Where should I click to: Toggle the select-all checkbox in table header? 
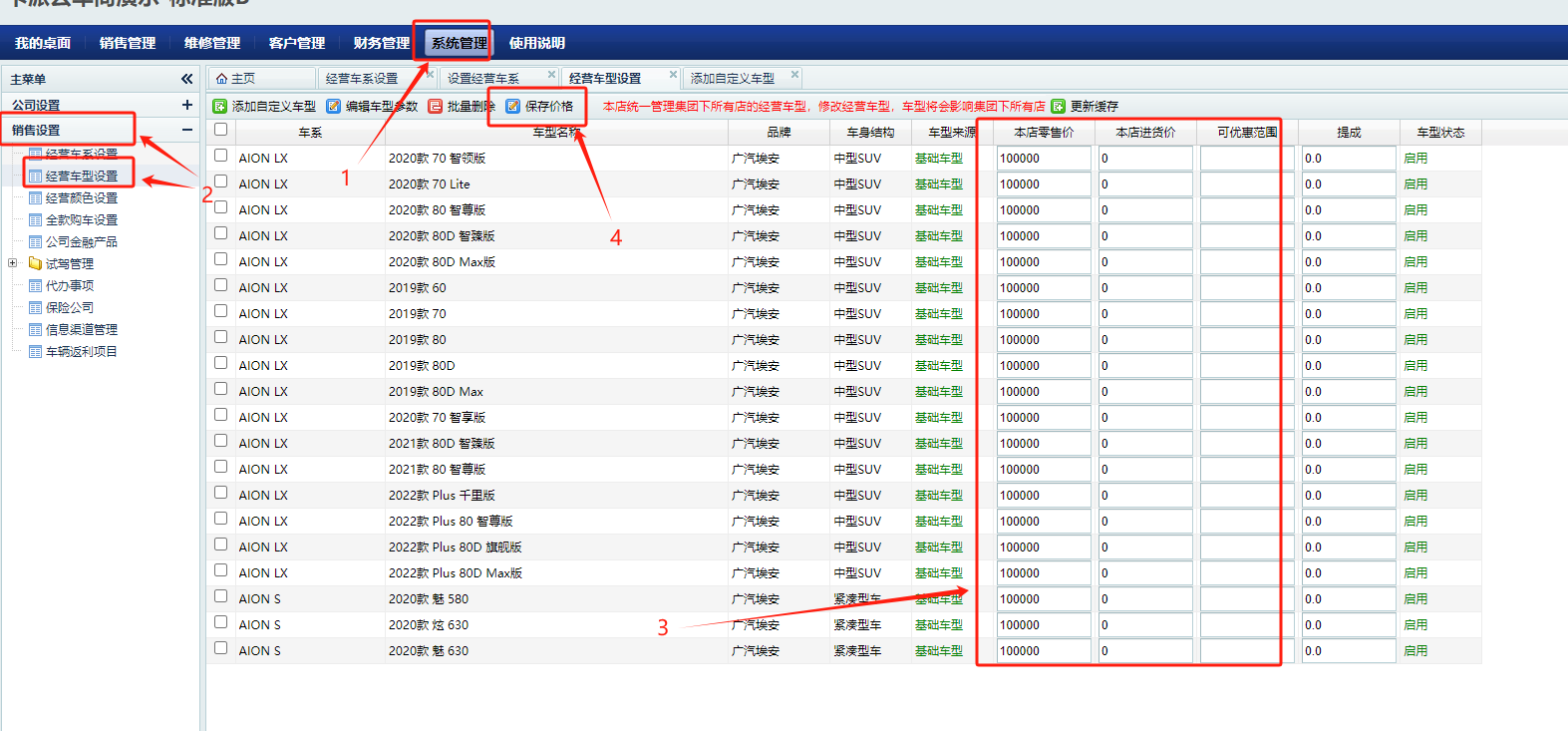click(221, 129)
